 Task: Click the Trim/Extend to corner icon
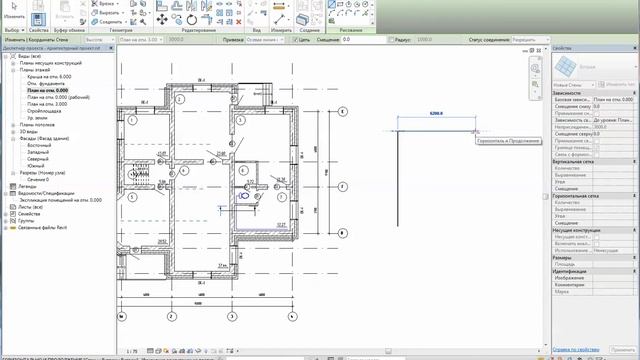coord(207,19)
